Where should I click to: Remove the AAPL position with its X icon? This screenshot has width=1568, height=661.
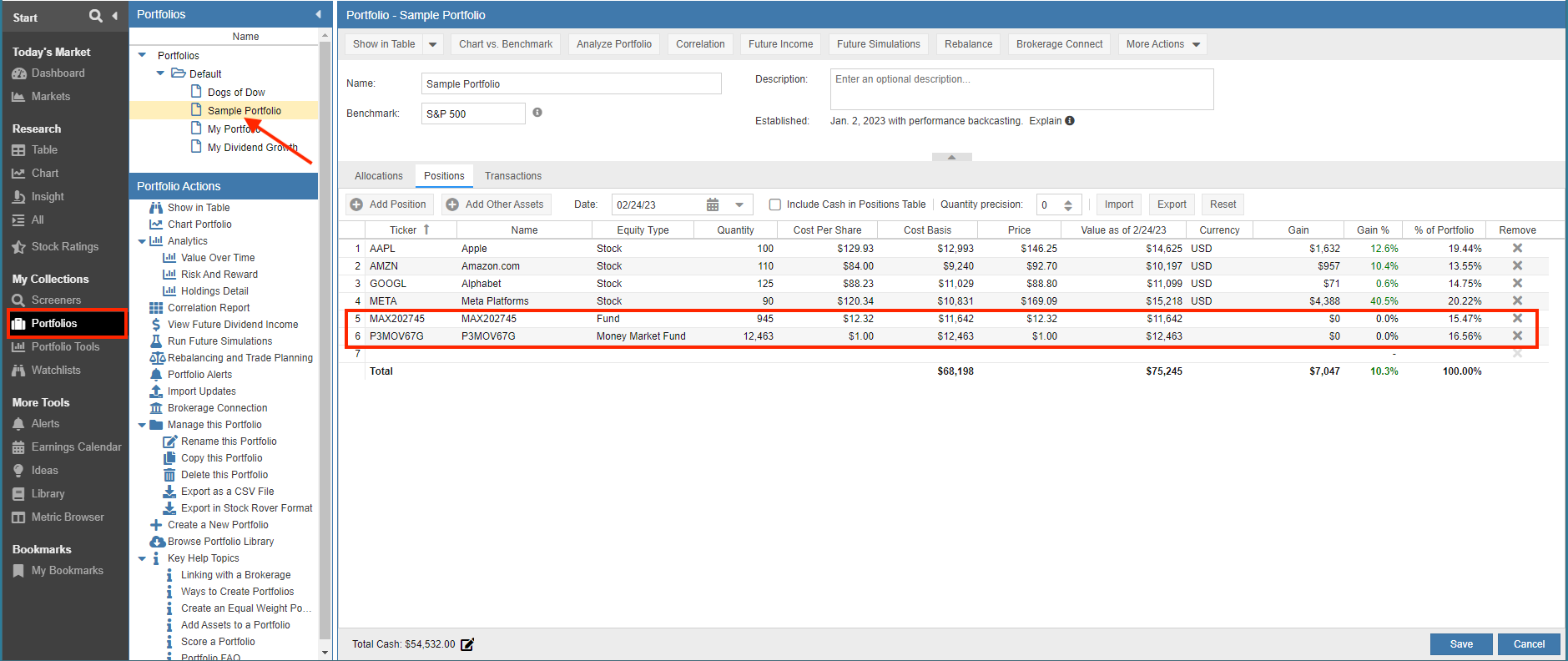(1517, 248)
